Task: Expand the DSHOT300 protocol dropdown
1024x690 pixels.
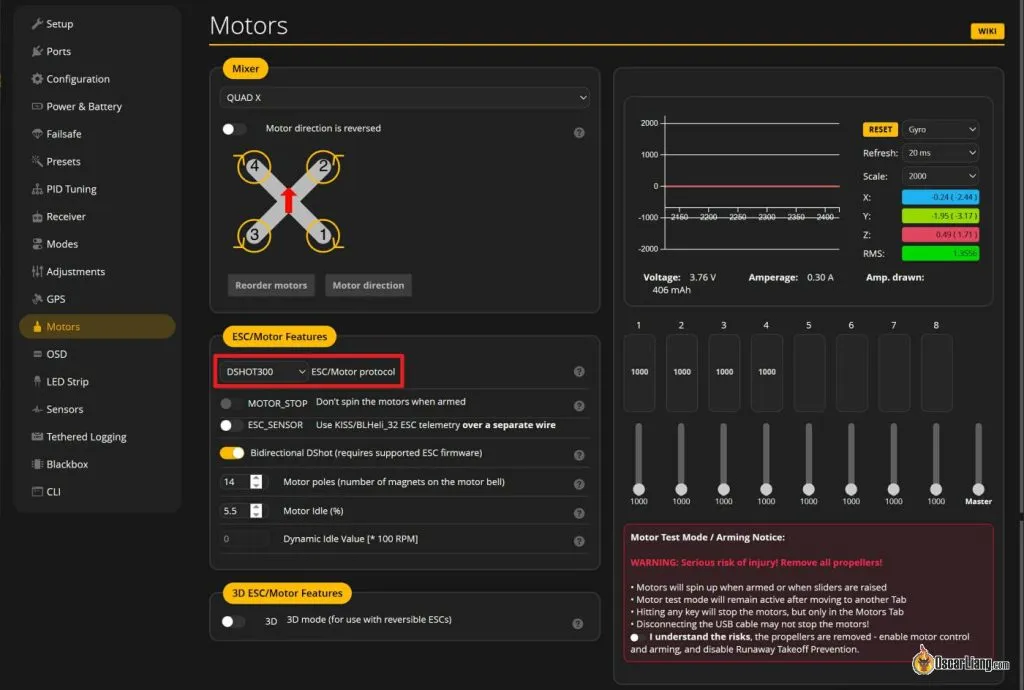Action: tap(265, 372)
